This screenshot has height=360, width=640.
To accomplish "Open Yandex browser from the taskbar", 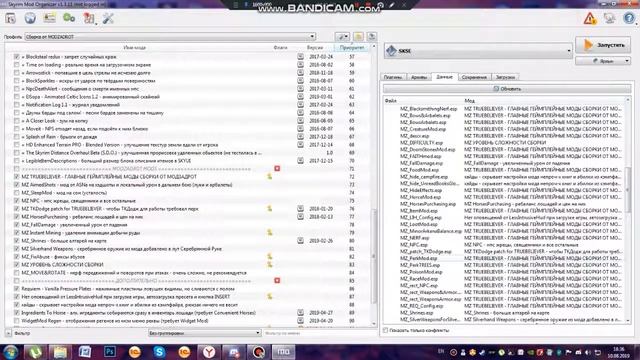I will pyautogui.click(x=209, y=352).
